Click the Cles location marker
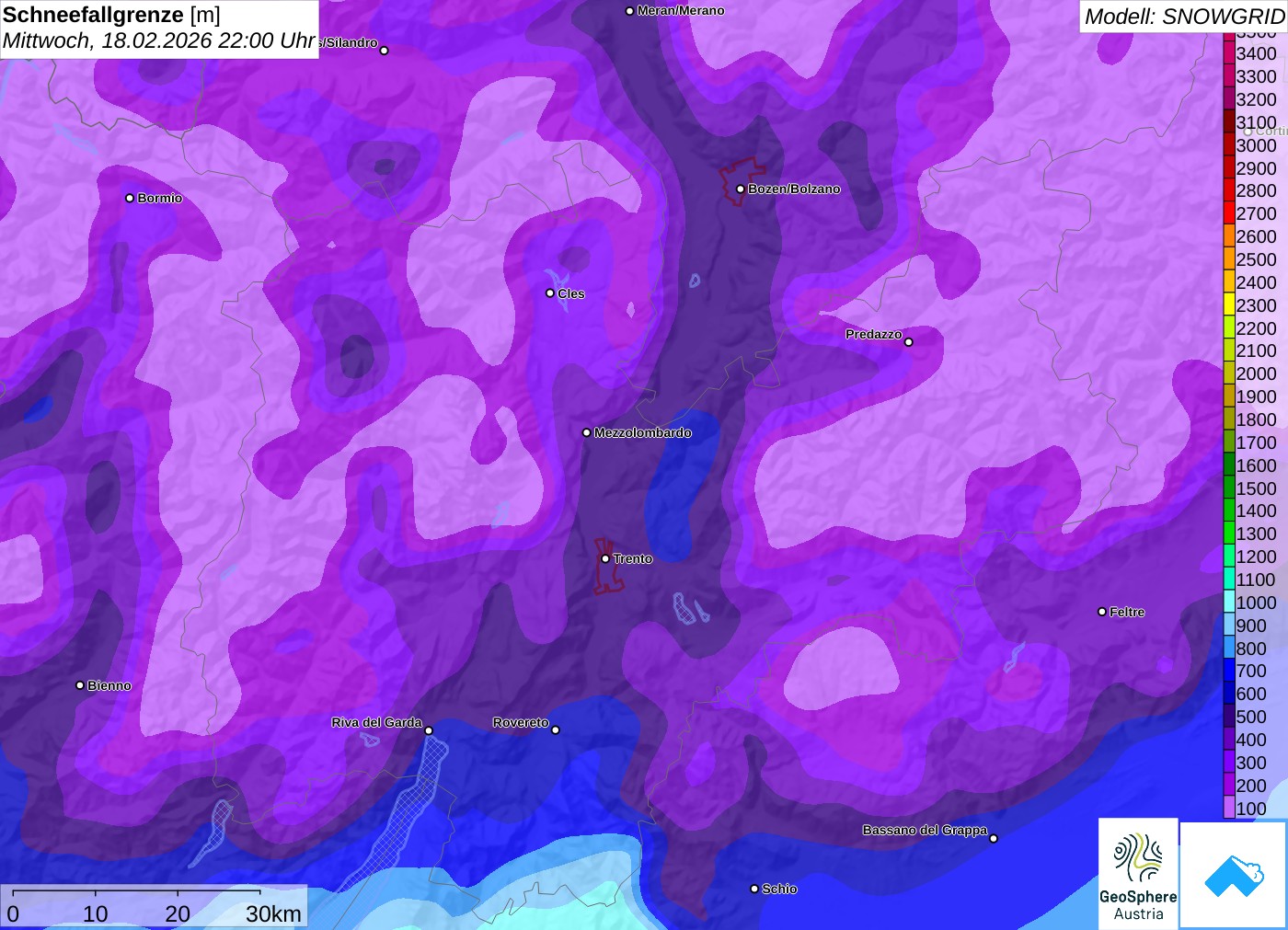This screenshot has width=1288, height=930. point(550,293)
